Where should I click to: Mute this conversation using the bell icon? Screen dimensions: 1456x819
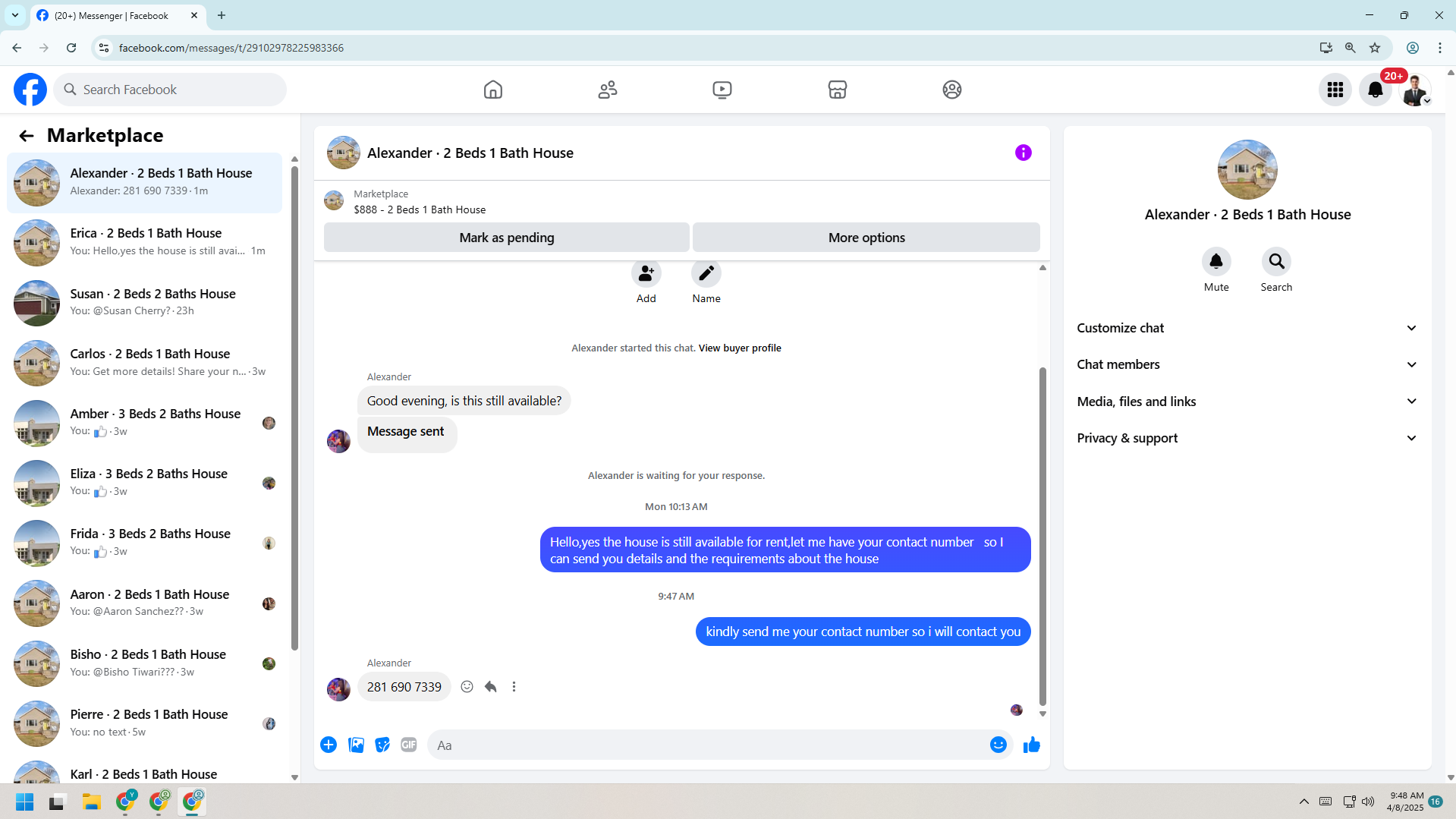1216,261
